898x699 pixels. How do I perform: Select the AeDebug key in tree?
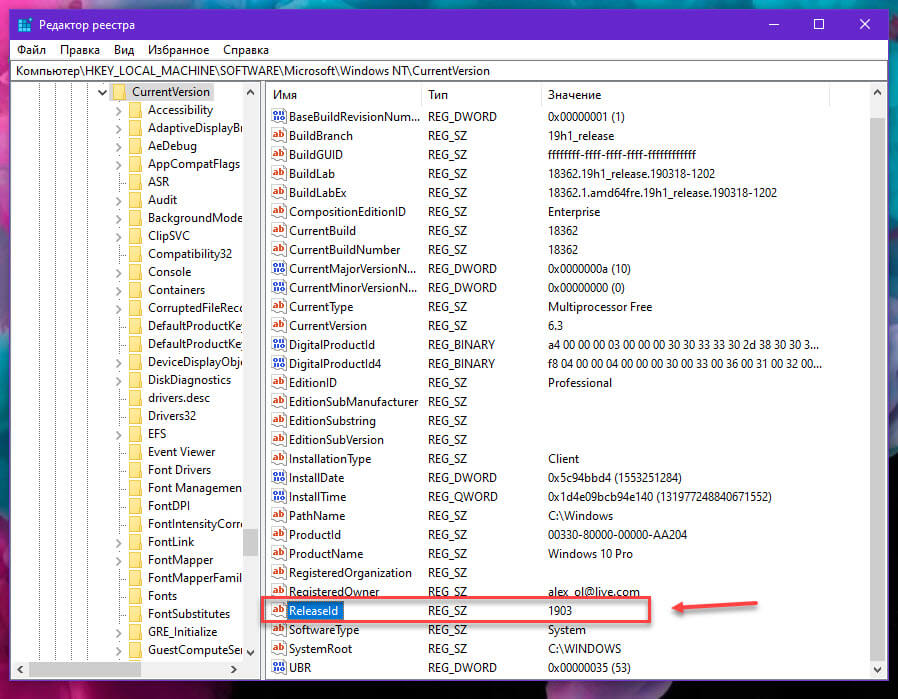[x=172, y=146]
